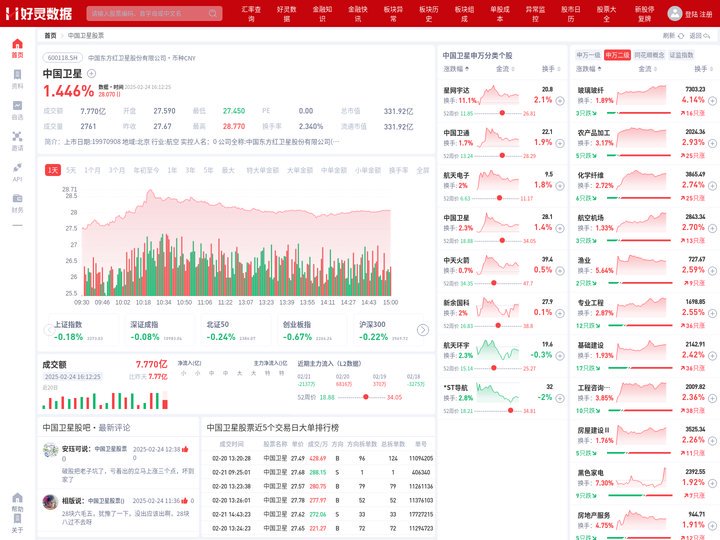This screenshot has width=720, height=540.
Task: Add 中国卫星 title stock via plus icon
Action: point(91,73)
